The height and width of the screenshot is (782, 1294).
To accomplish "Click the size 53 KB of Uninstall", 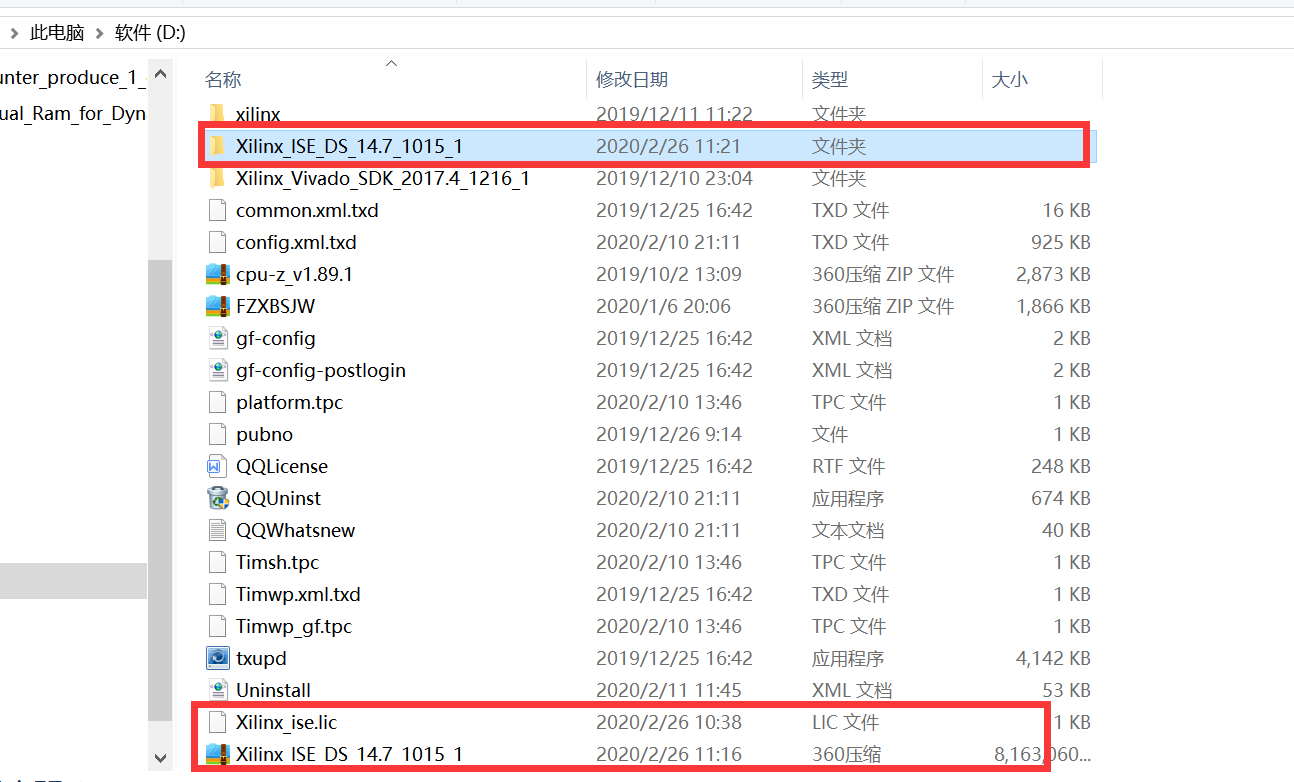I will [x=1066, y=690].
